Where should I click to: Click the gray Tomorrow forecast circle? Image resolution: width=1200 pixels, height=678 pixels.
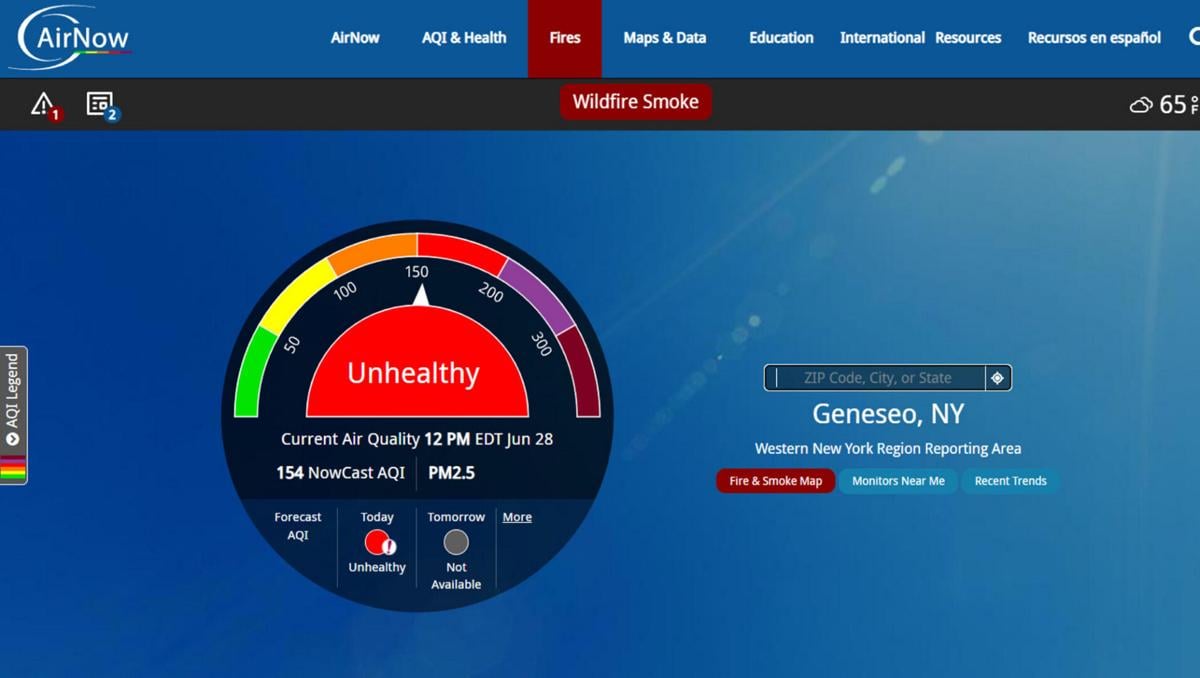tap(456, 542)
